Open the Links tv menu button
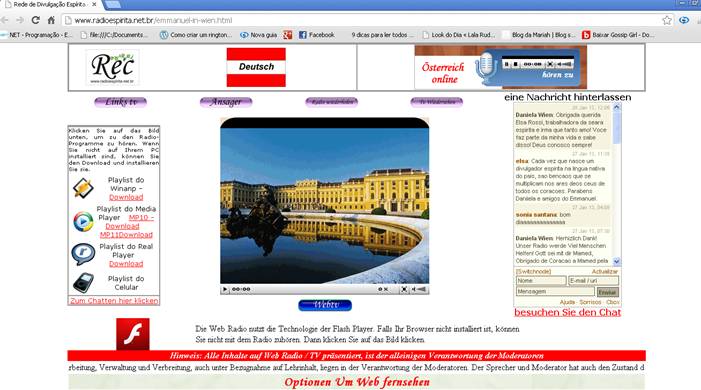 click(x=121, y=102)
